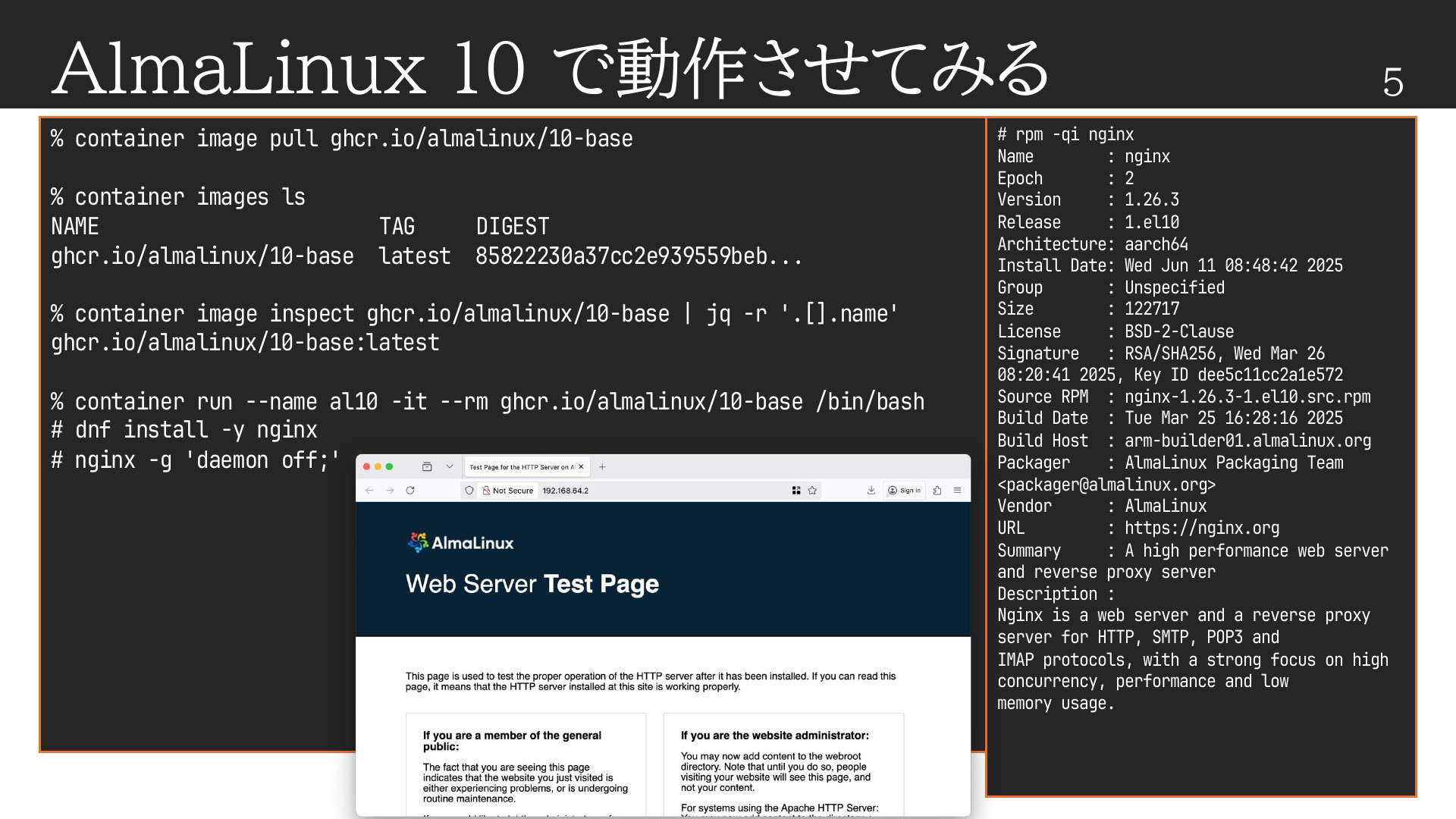The height and width of the screenshot is (819, 1456).
Task: Open the Firefox View container icon
Action: (x=427, y=467)
